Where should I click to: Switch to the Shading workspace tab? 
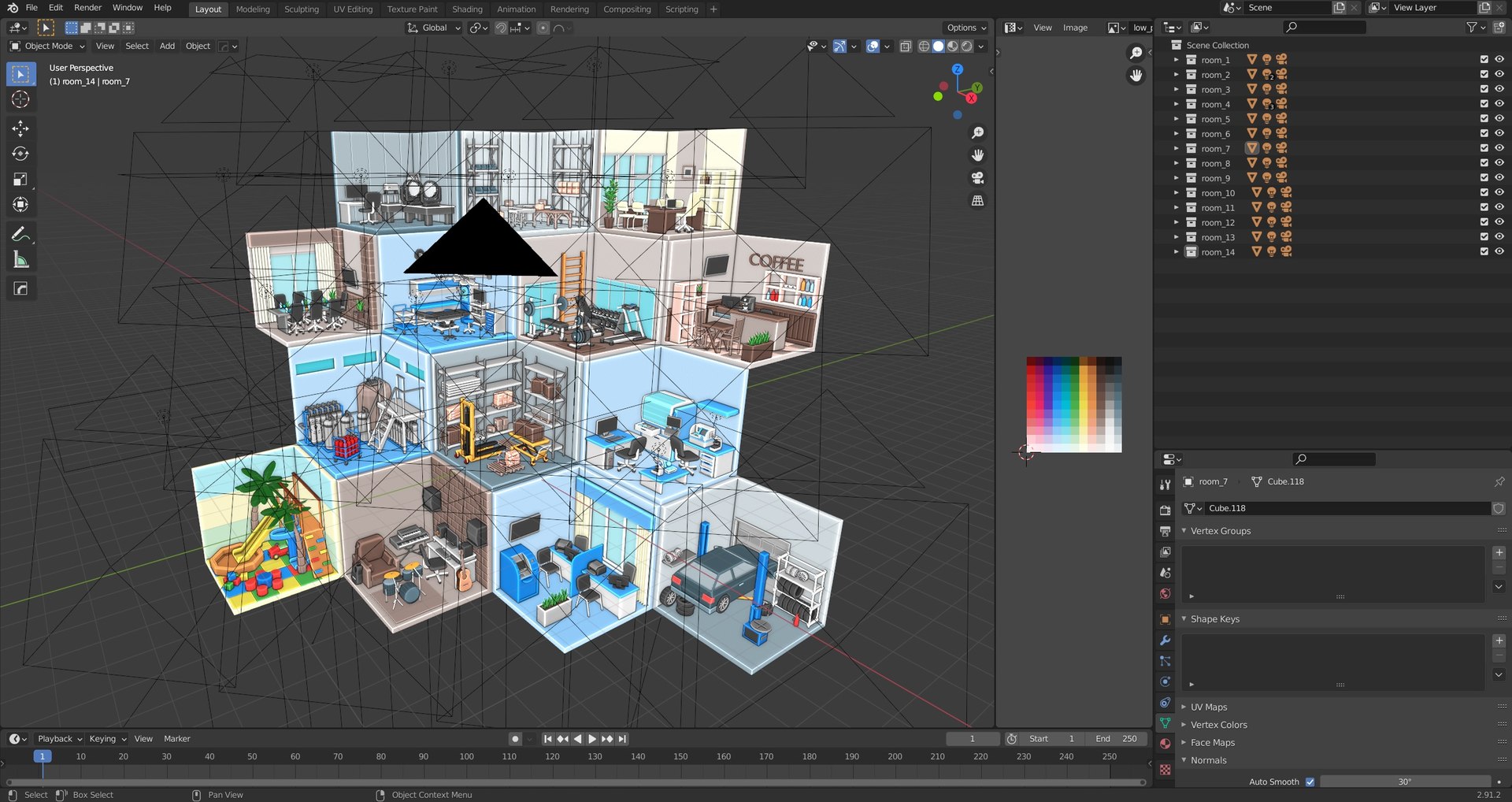click(467, 9)
